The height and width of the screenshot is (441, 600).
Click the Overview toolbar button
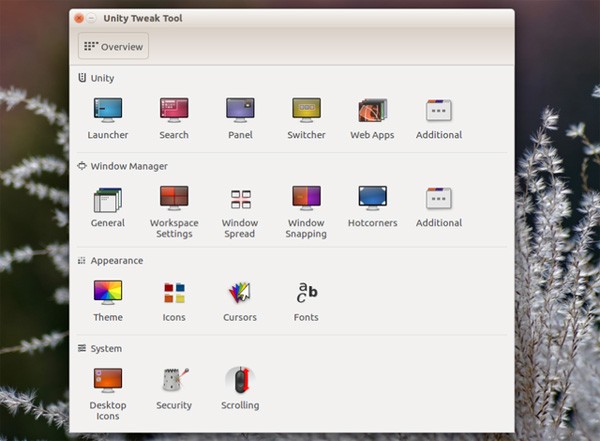coord(113,46)
